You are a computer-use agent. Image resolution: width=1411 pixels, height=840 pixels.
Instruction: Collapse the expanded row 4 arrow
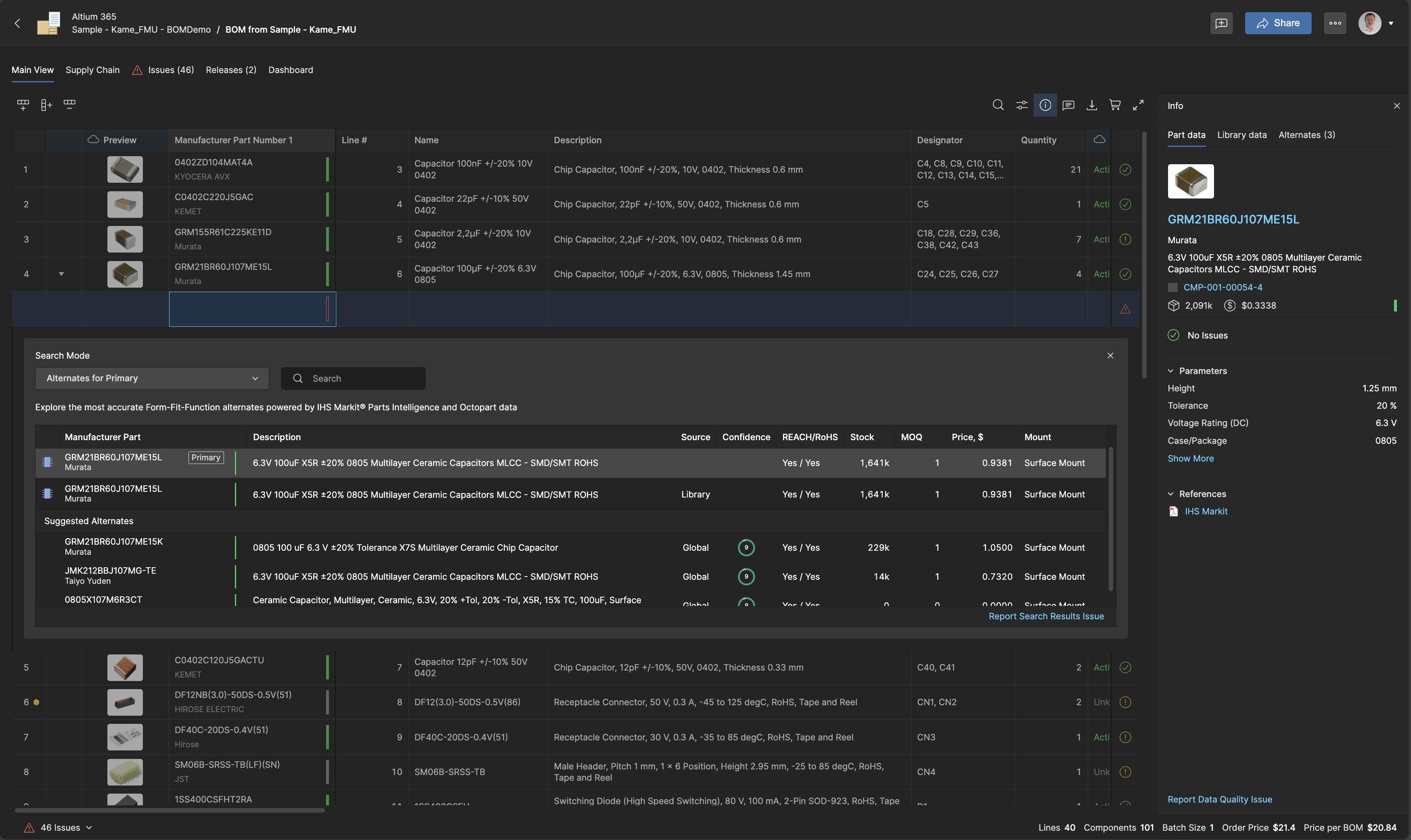click(x=61, y=274)
